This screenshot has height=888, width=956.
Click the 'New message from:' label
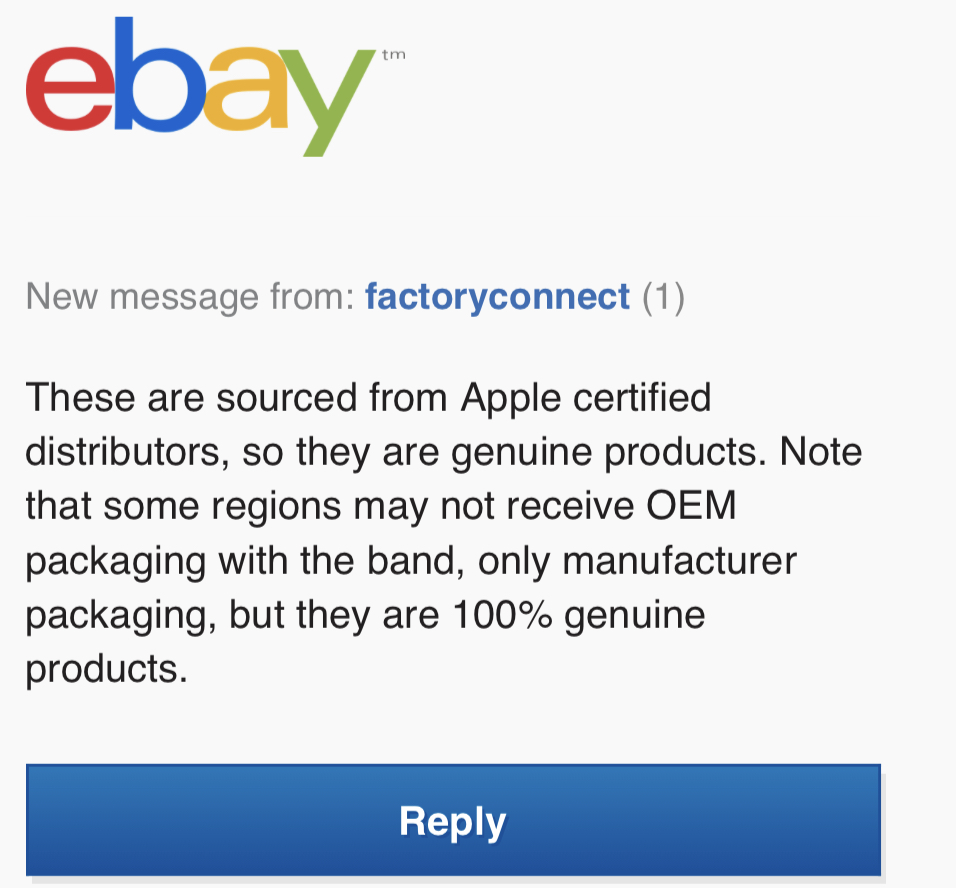pos(190,297)
